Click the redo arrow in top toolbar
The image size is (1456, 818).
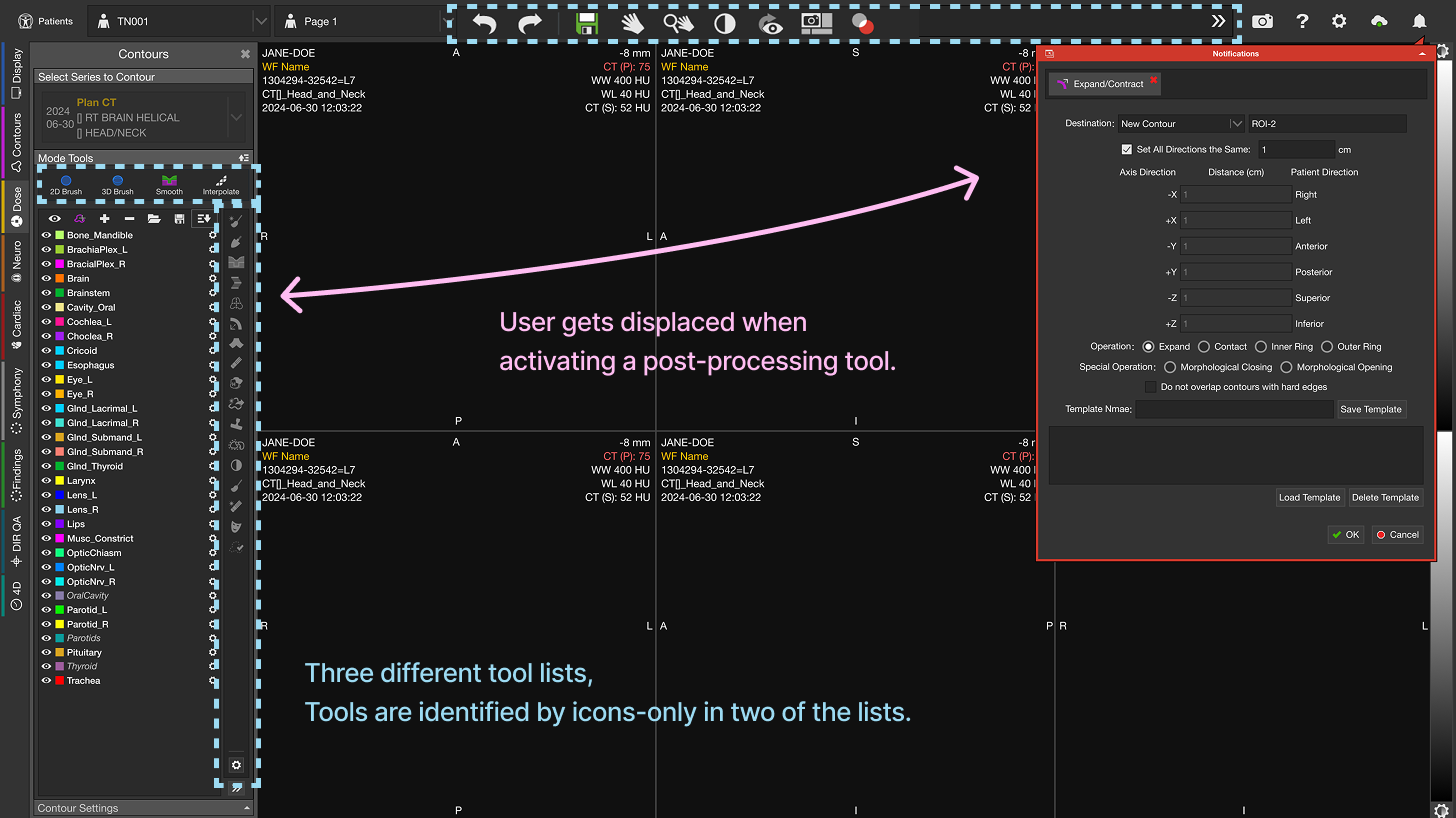[530, 24]
